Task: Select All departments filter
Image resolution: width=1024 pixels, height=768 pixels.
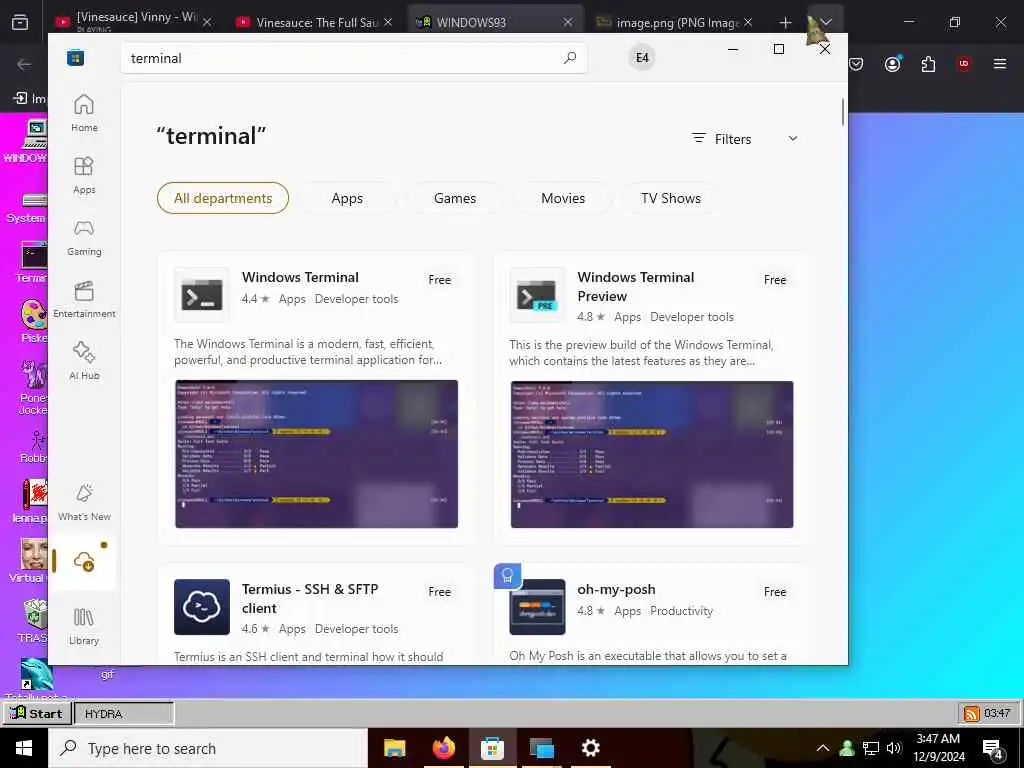Action: coord(223,198)
